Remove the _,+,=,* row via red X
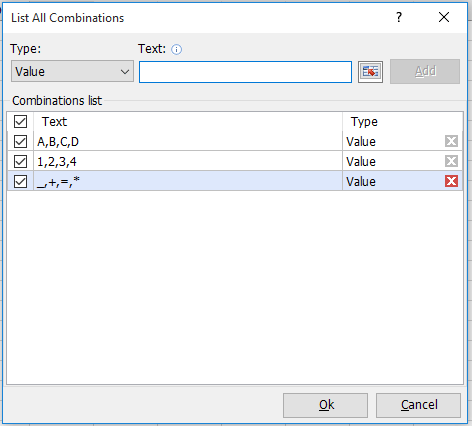 point(451,181)
